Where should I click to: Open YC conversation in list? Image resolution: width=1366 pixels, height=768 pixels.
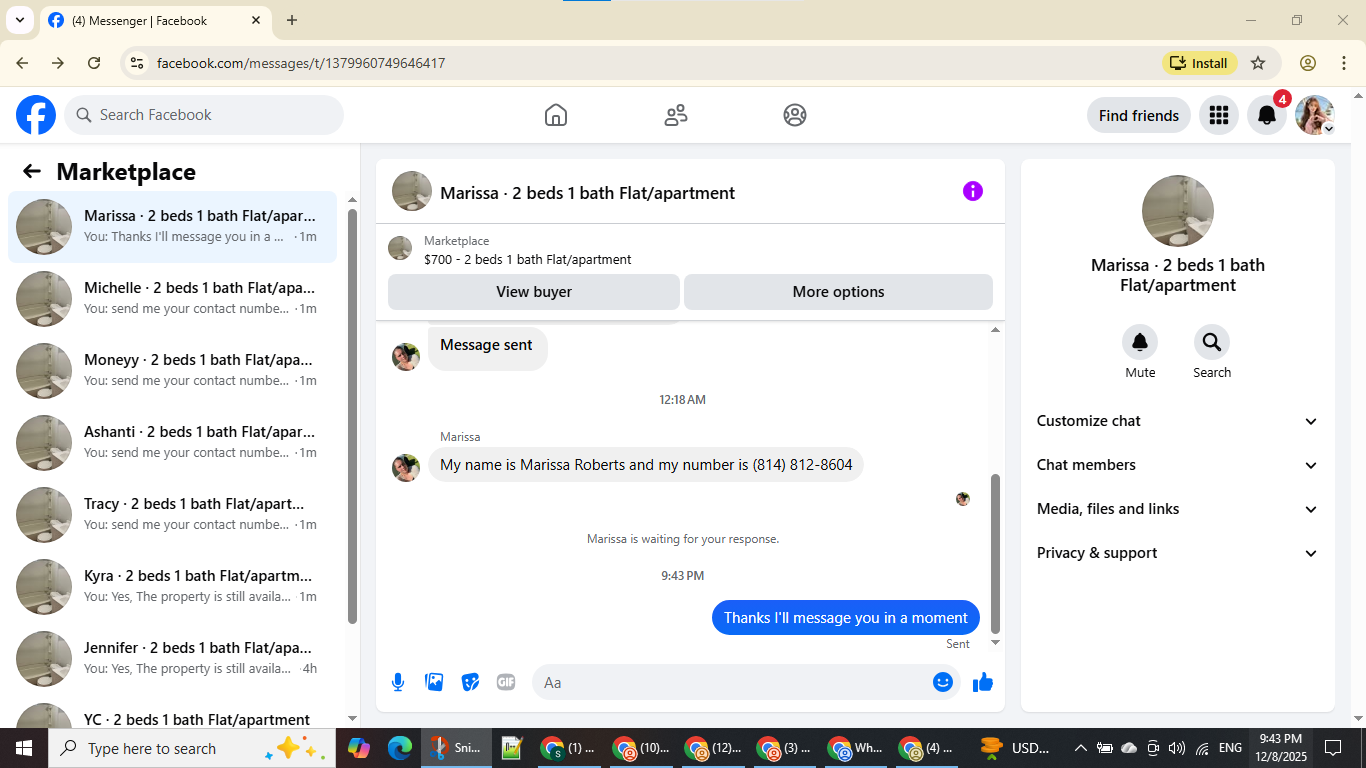pos(172,712)
